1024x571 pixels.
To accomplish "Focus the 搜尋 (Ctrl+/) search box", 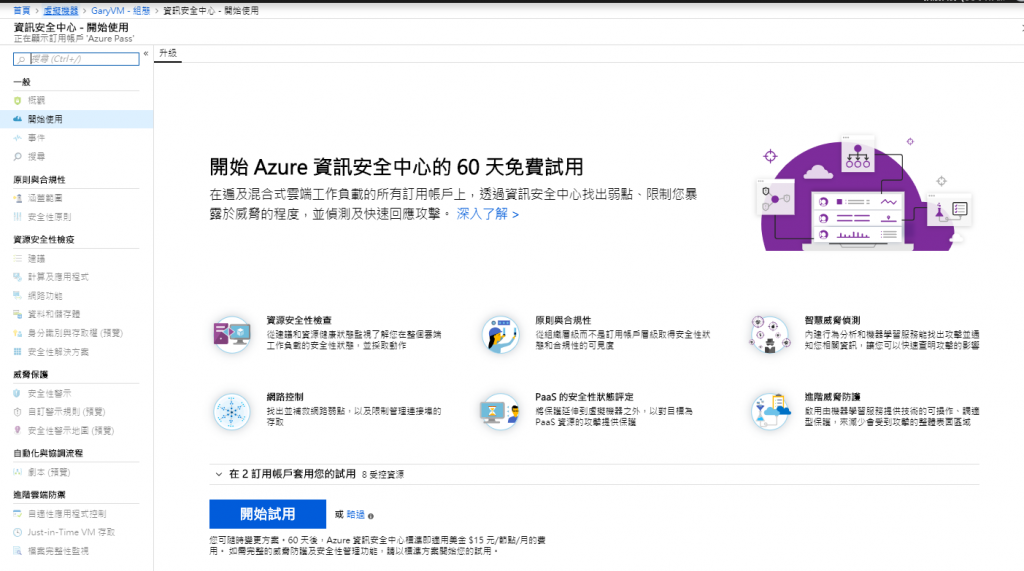I will pos(76,59).
